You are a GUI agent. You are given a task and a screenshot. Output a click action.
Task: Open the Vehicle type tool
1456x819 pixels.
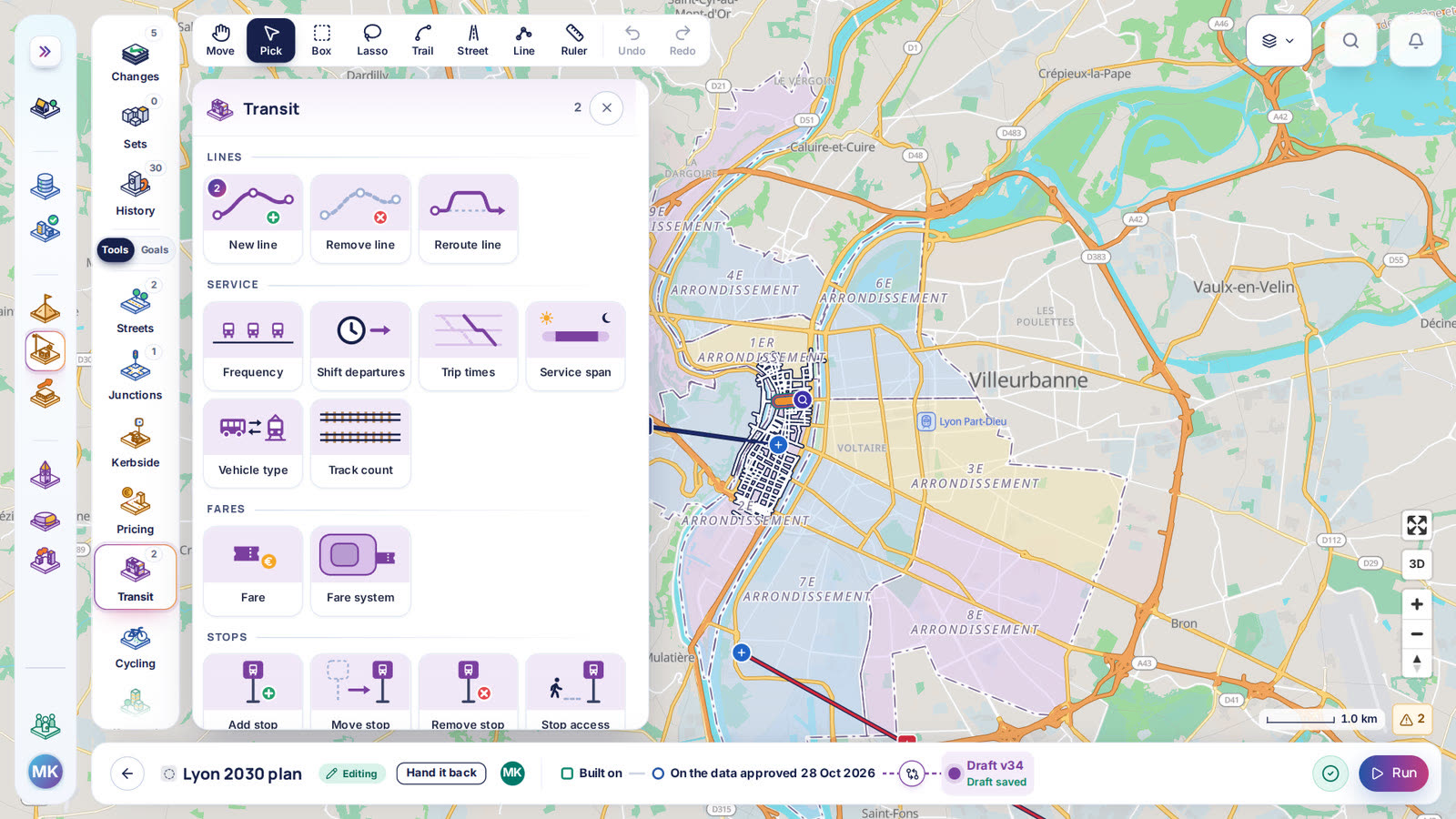pyautogui.click(x=253, y=443)
